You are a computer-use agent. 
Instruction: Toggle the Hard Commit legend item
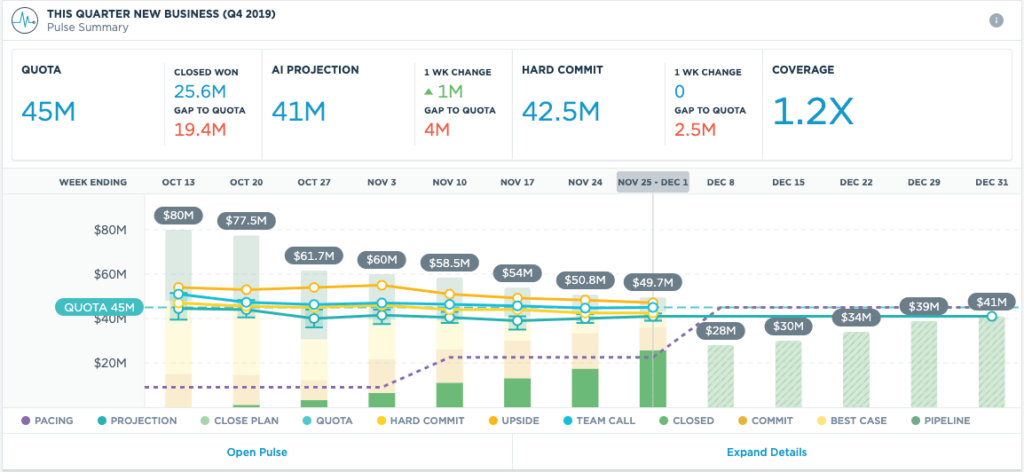(x=419, y=420)
